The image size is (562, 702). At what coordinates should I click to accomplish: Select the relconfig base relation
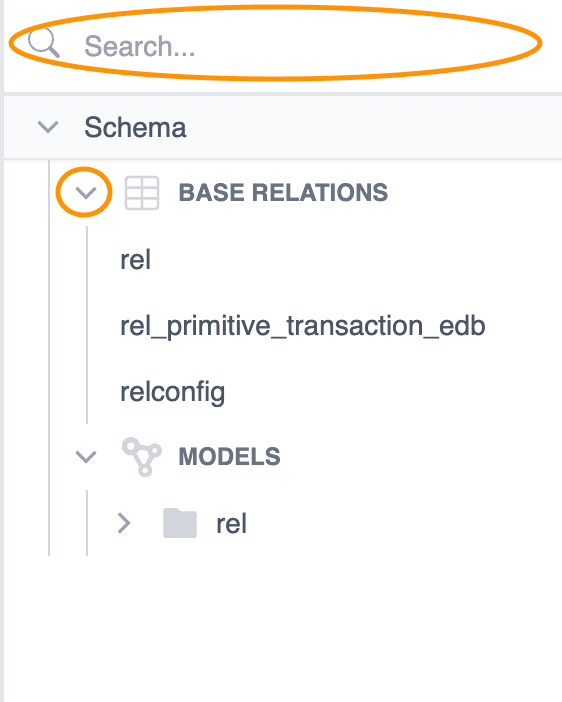click(172, 393)
